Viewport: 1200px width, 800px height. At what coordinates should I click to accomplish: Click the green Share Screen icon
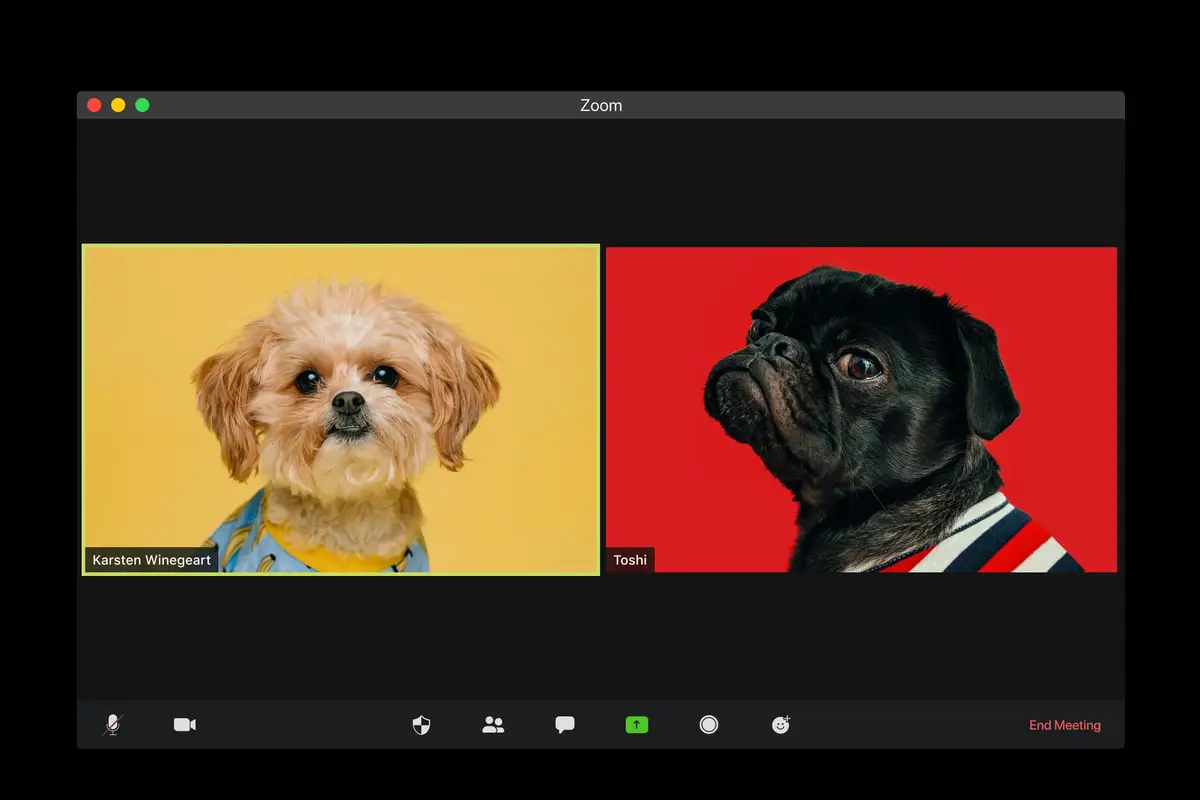pos(637,725)
